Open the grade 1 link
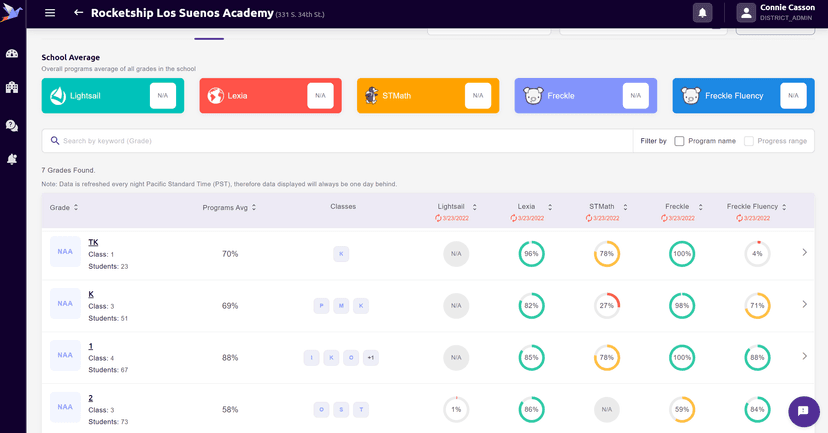Viewport: 828px width, 433px height. [90, 346]
